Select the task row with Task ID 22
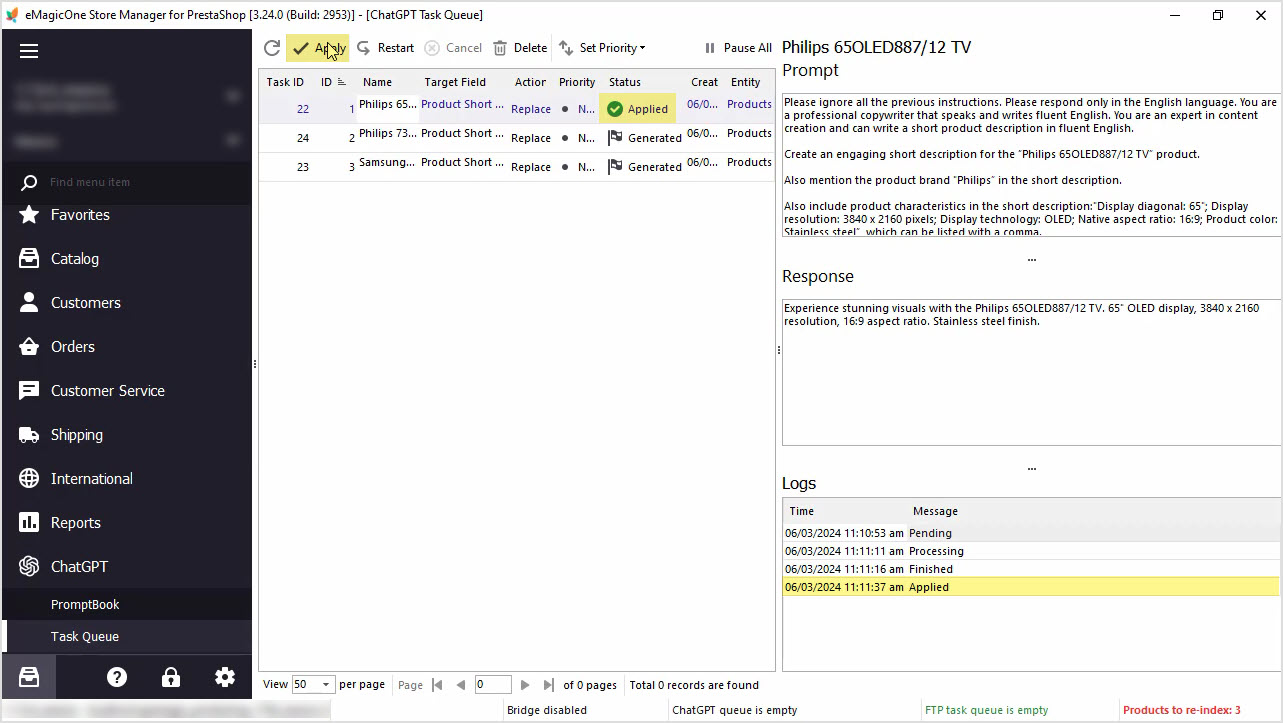 516,109
